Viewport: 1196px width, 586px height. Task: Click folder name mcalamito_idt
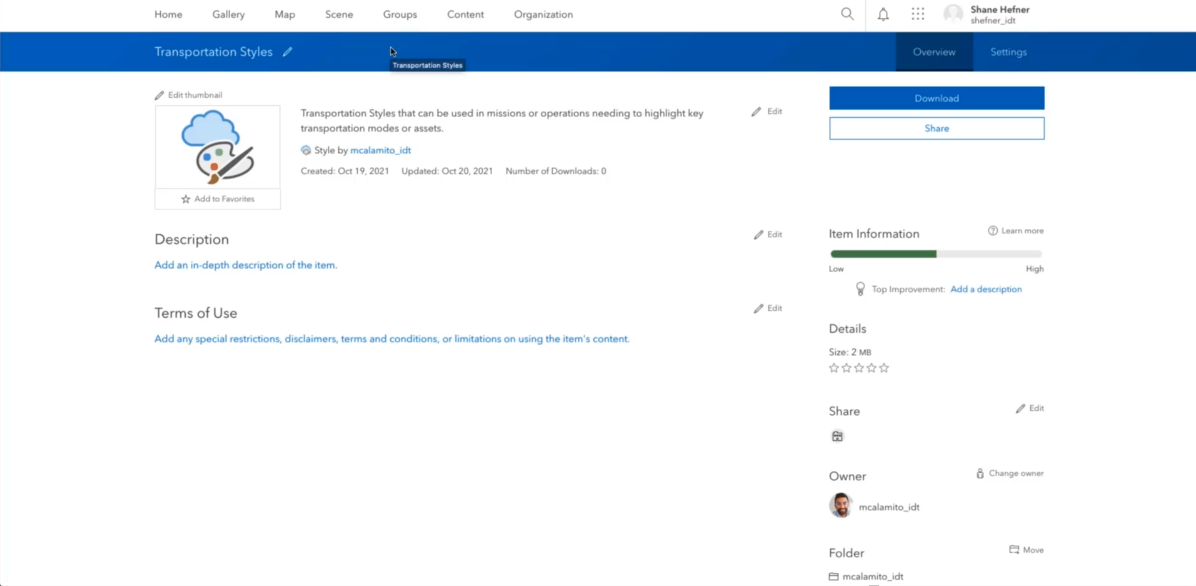point(873,577)
